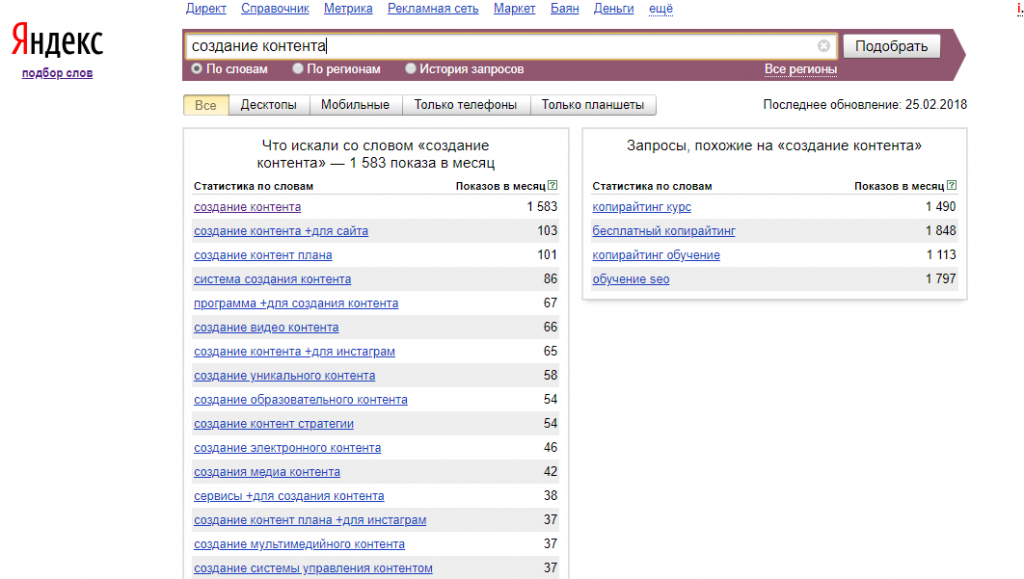
Task: Click the 103 count for +для сайта row
Action: 547,231
